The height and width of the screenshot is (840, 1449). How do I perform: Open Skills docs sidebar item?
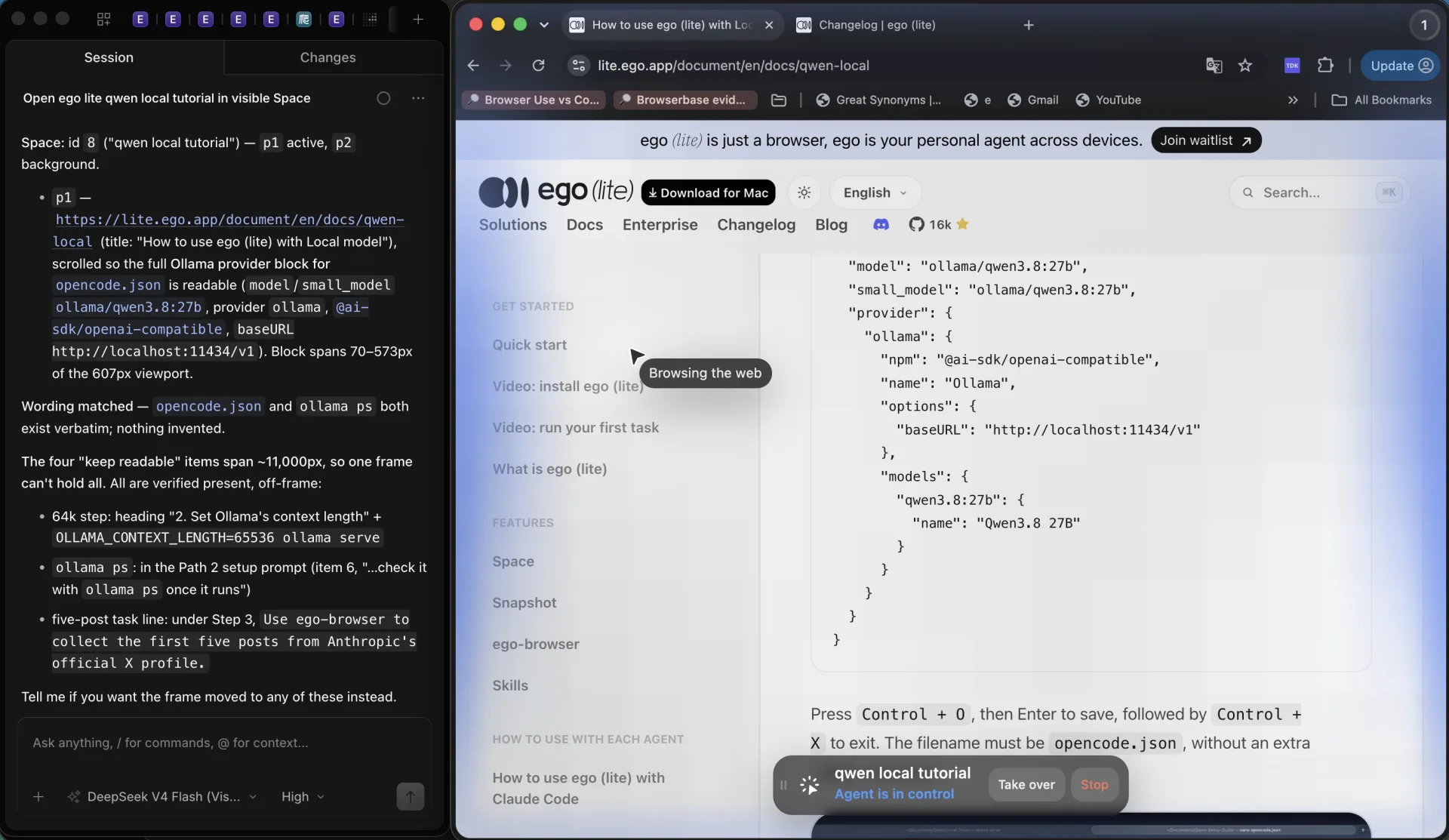pyautogui.click(x=510, y=686)
